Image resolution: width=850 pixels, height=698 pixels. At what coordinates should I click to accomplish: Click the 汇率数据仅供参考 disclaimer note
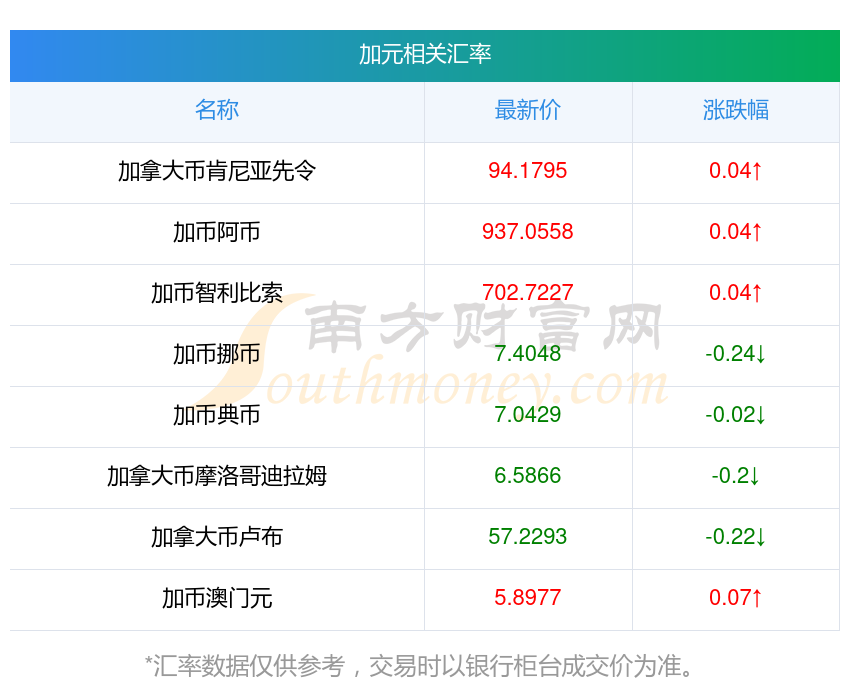419,666
